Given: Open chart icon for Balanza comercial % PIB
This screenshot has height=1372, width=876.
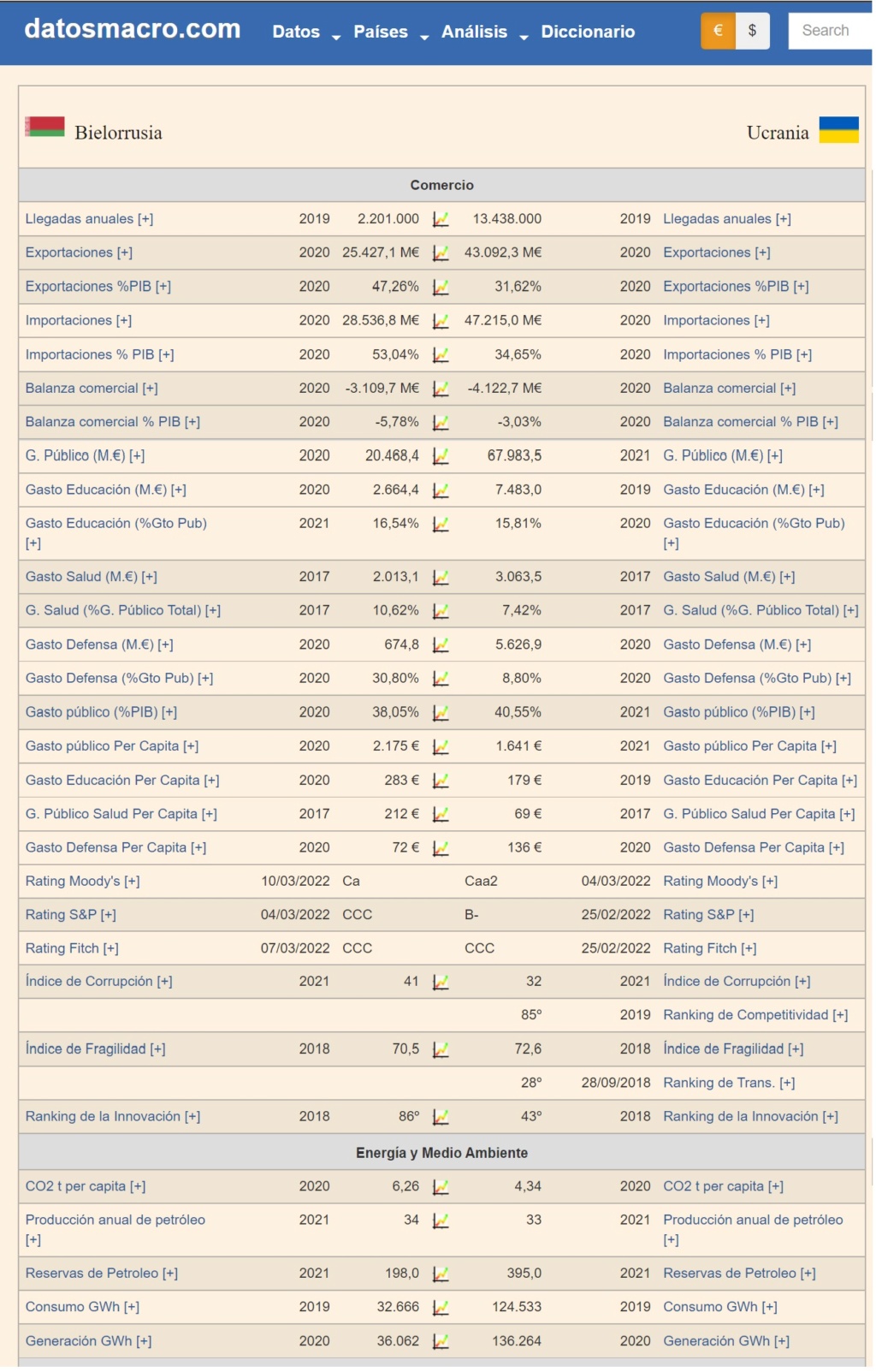Looking at the screenshot, I should point(441,423).
